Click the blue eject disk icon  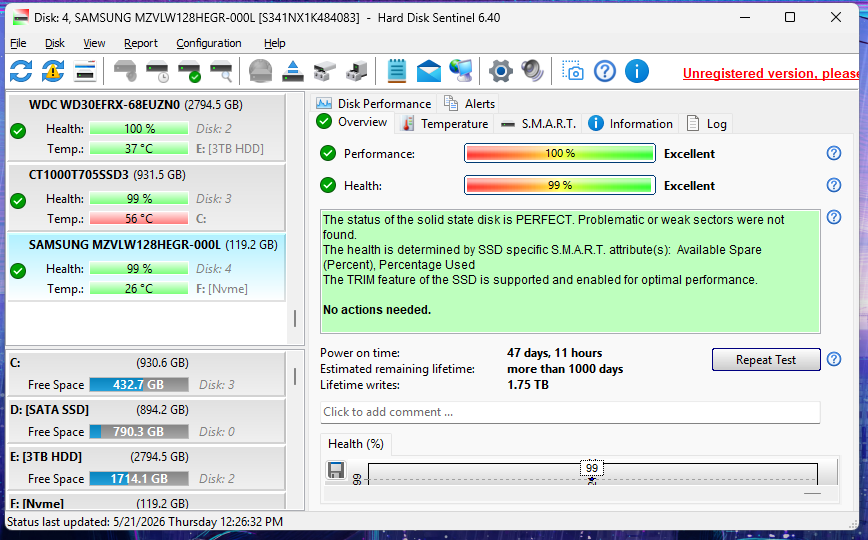tap(293, 71)
